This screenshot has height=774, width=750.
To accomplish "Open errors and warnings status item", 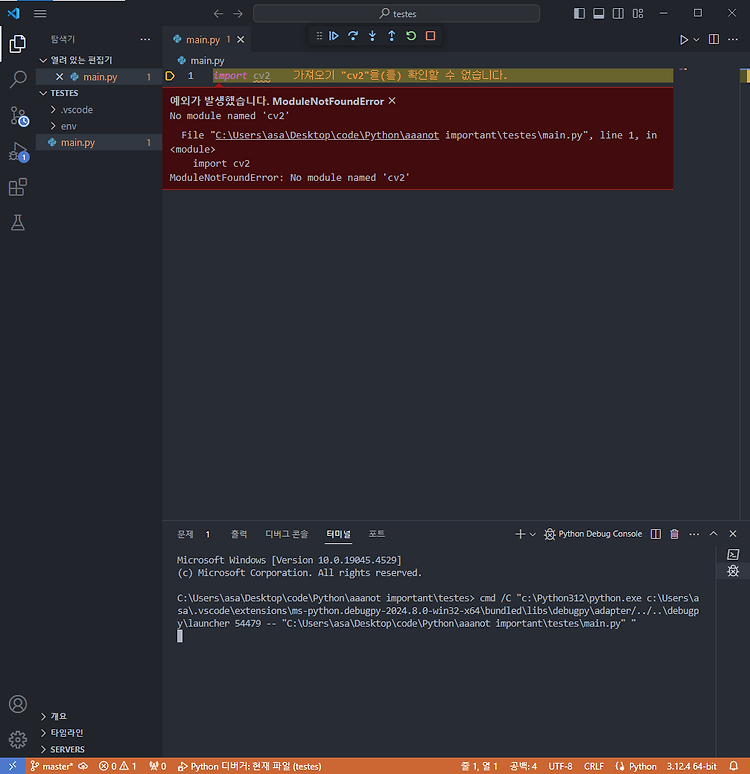I will pos(118,767).
